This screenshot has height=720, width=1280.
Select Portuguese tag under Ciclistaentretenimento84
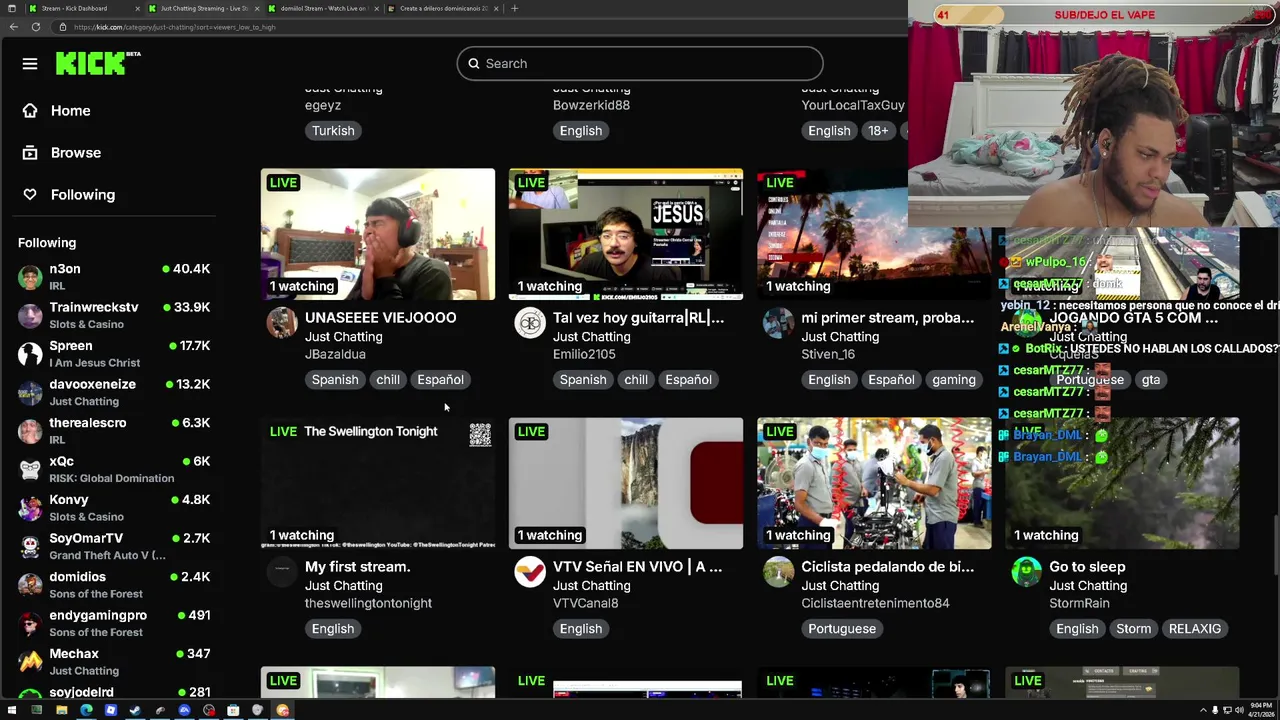842,629
